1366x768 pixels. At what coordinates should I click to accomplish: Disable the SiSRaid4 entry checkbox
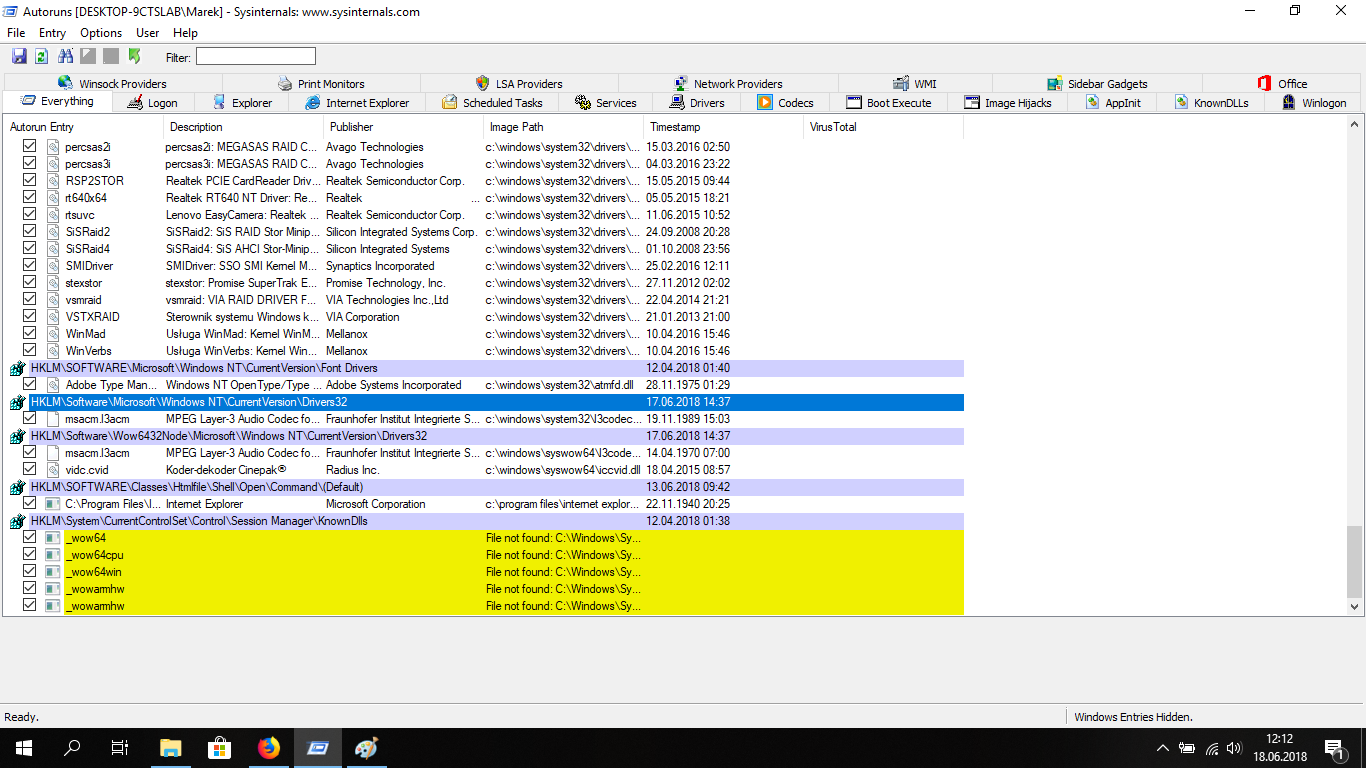(x=29, y=249)
